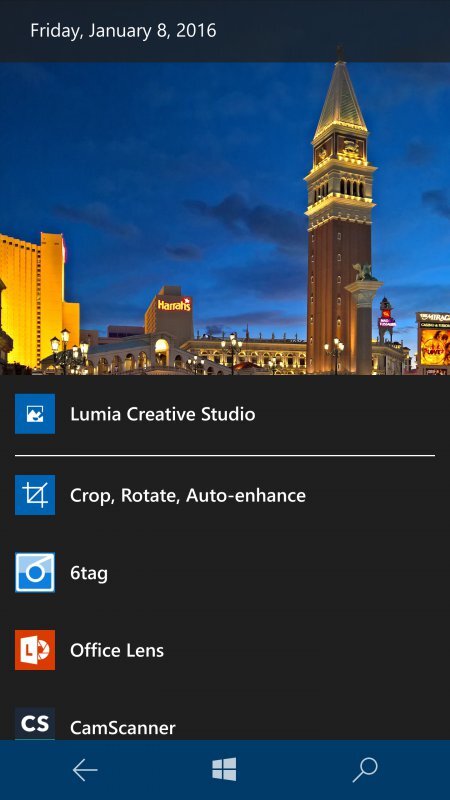Tap the Windows Start logo
The image size is (450, 800).
coord(224,769)
